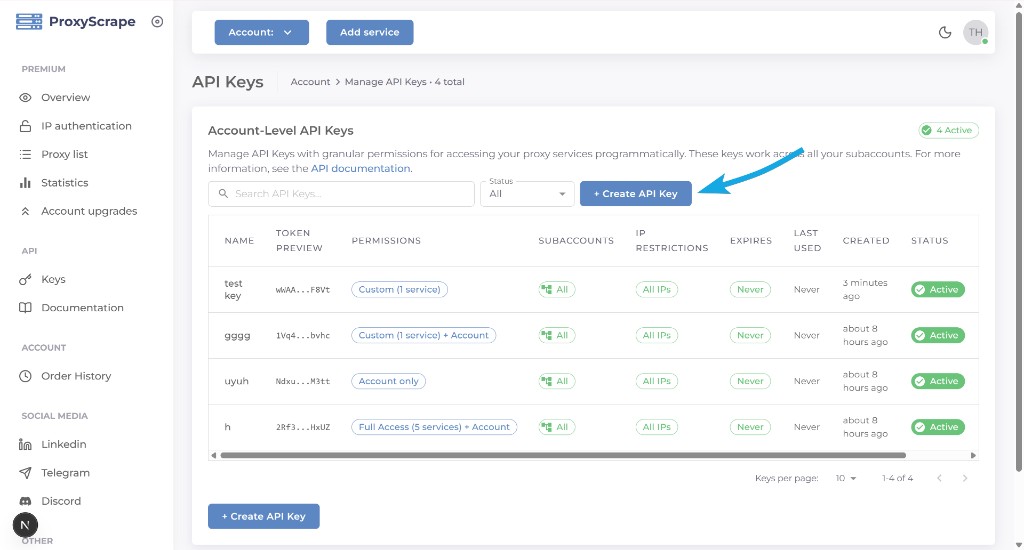Go to next page of keys

point(965,478)
